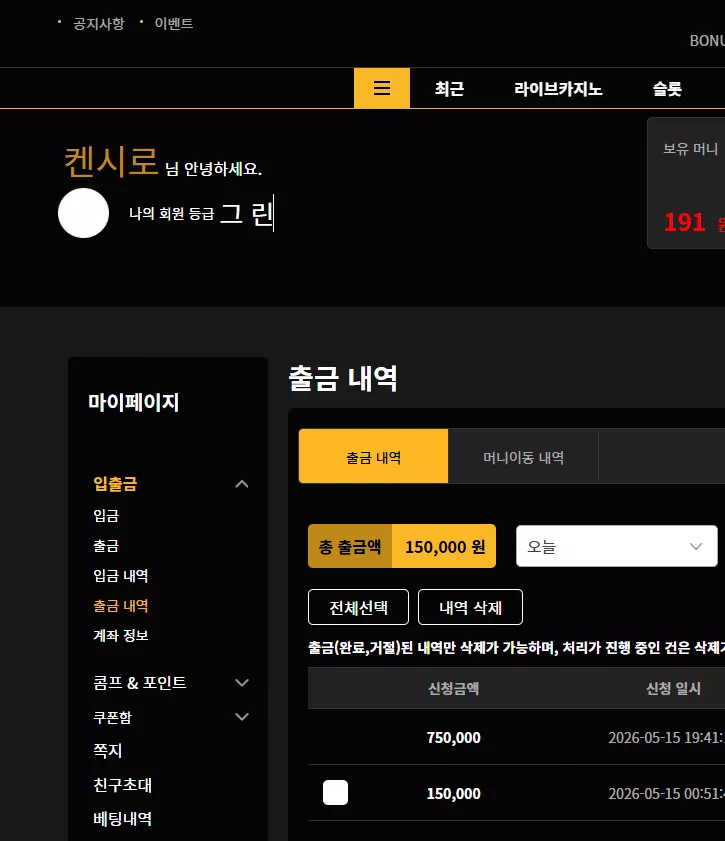Screen dimensions: 725x841
Task: Open the 슬롯 menu
Action: [x=667, y=88]
